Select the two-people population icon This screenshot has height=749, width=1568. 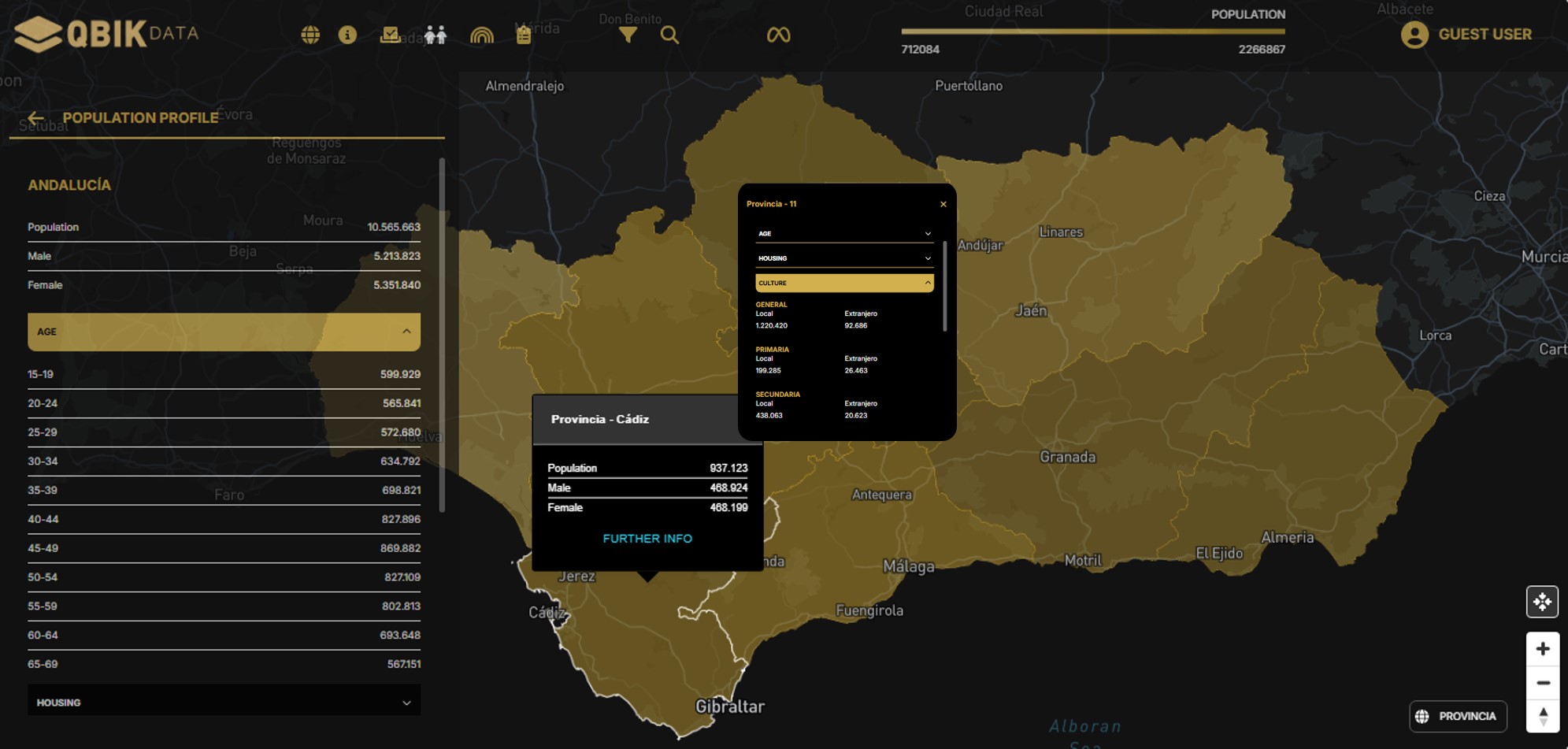(435, 35)
